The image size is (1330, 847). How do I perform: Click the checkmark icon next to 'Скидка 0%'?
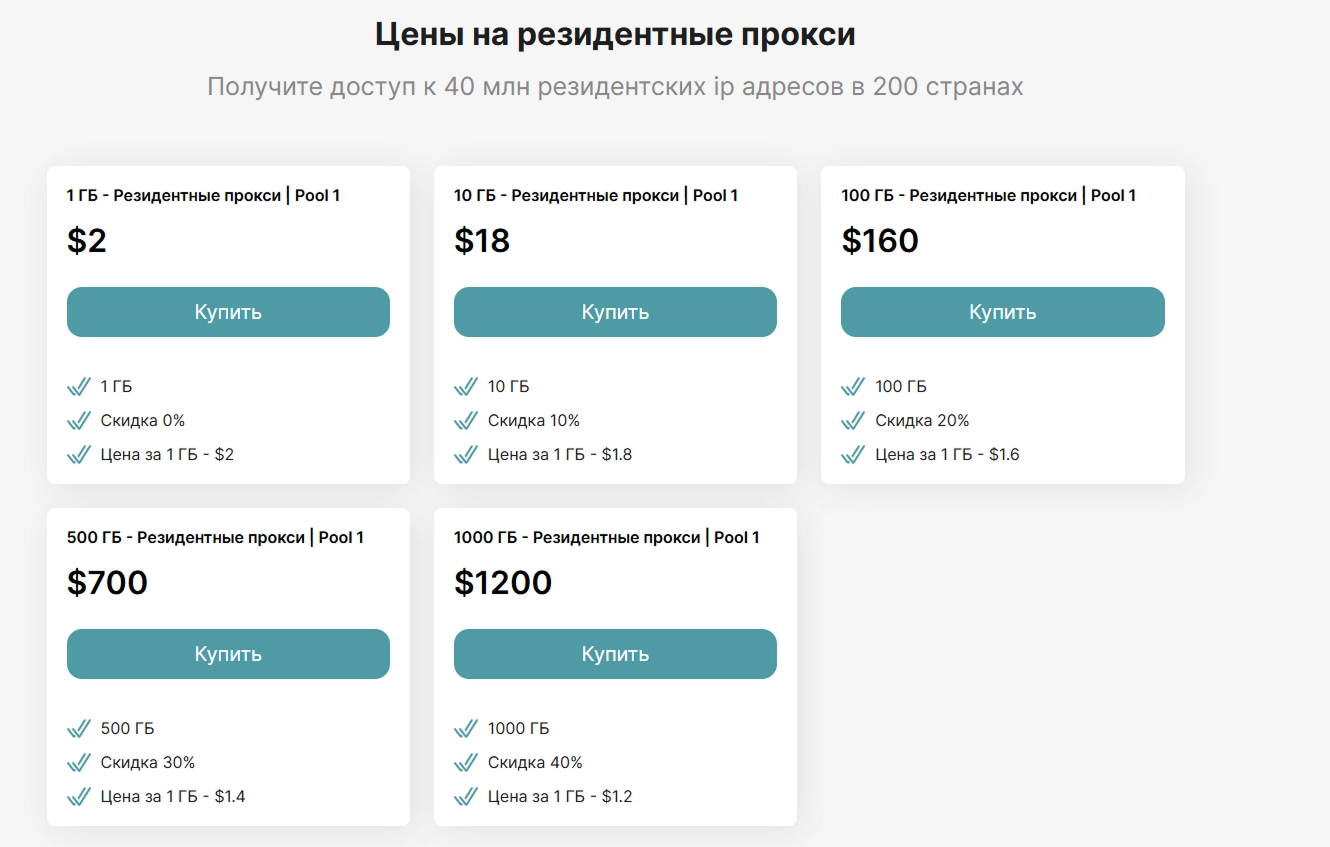[x=79, y=420]
